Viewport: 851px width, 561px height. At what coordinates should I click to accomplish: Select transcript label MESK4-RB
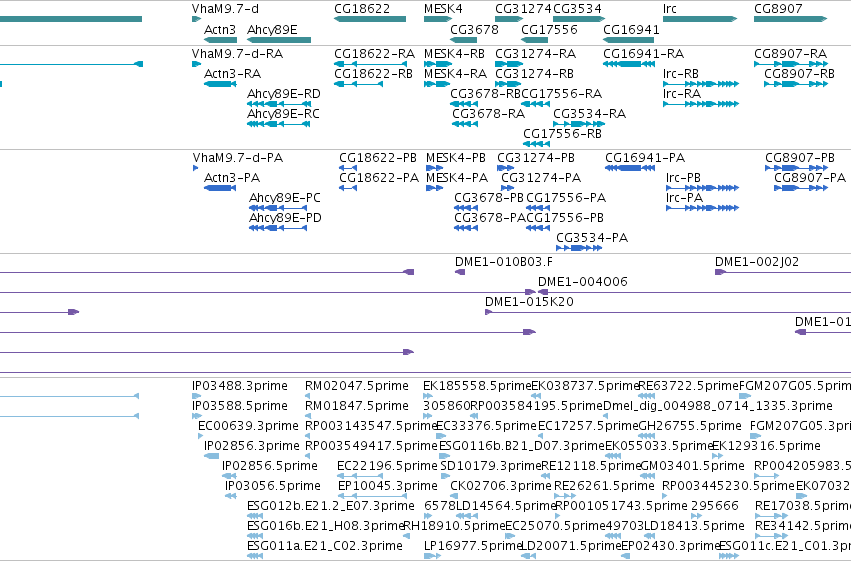coord(454,54)
